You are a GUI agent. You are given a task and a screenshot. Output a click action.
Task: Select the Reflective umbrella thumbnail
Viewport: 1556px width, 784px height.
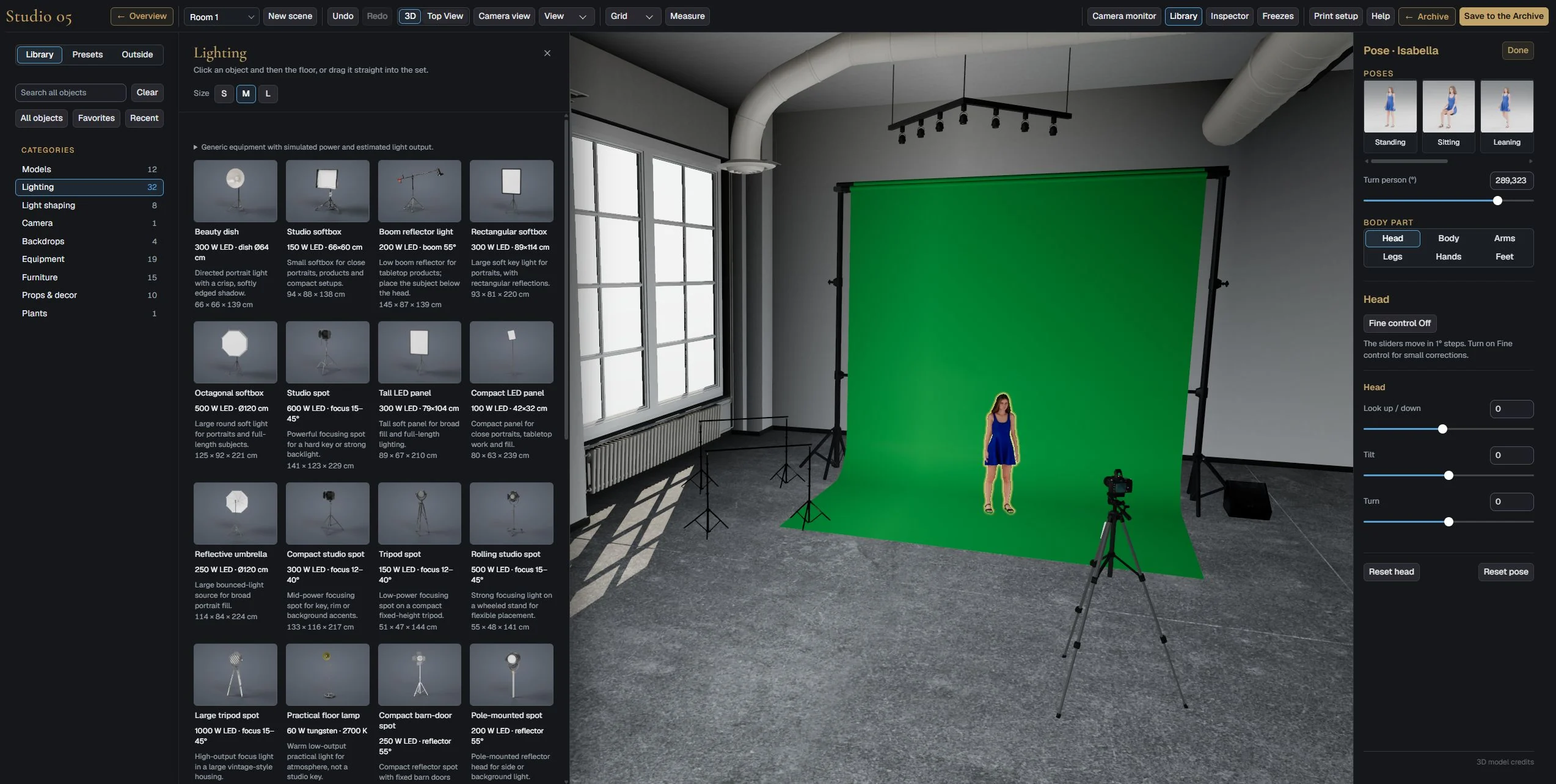235,513
